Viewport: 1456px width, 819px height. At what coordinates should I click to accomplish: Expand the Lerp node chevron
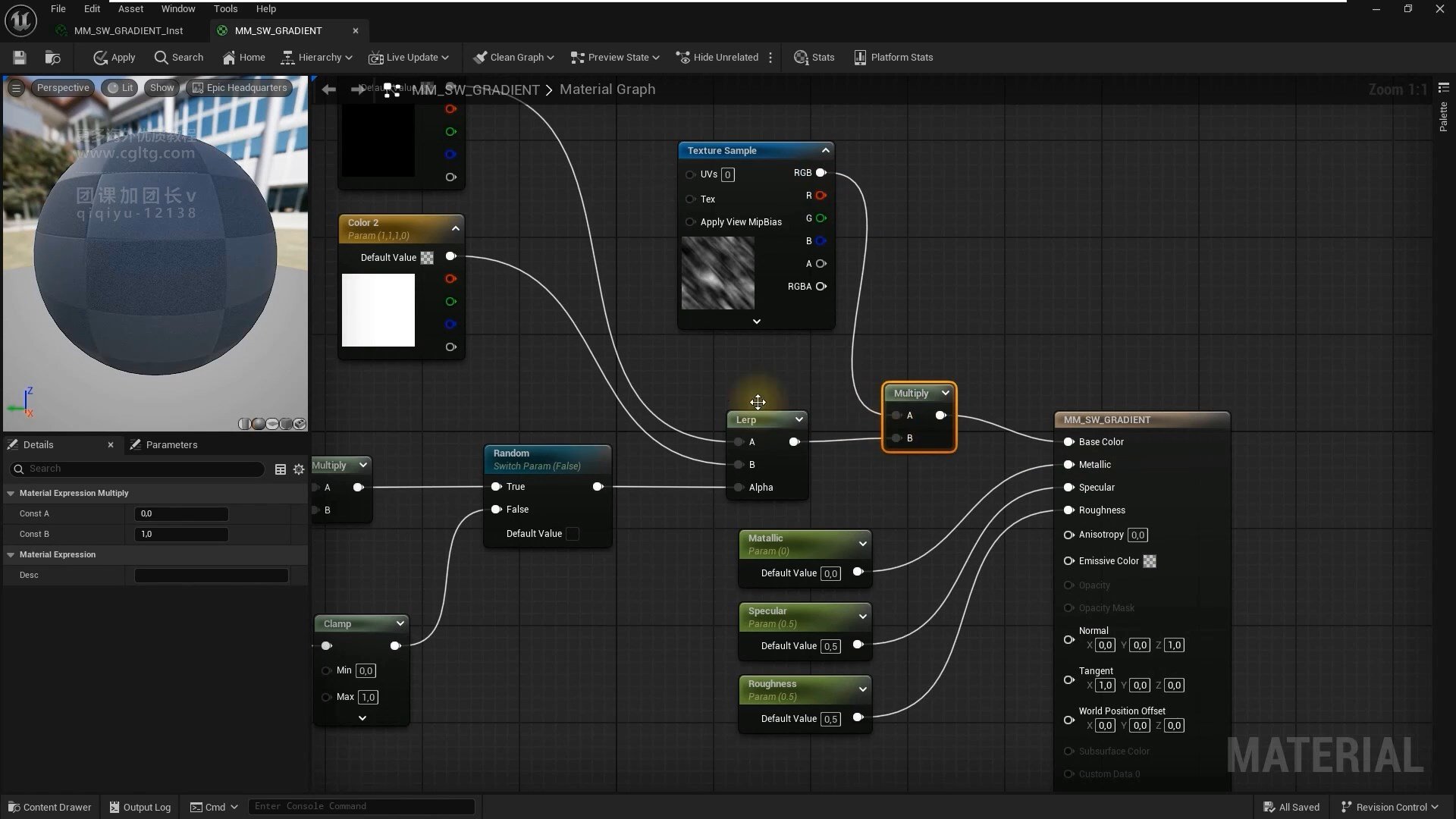click(x=799, y=420)
